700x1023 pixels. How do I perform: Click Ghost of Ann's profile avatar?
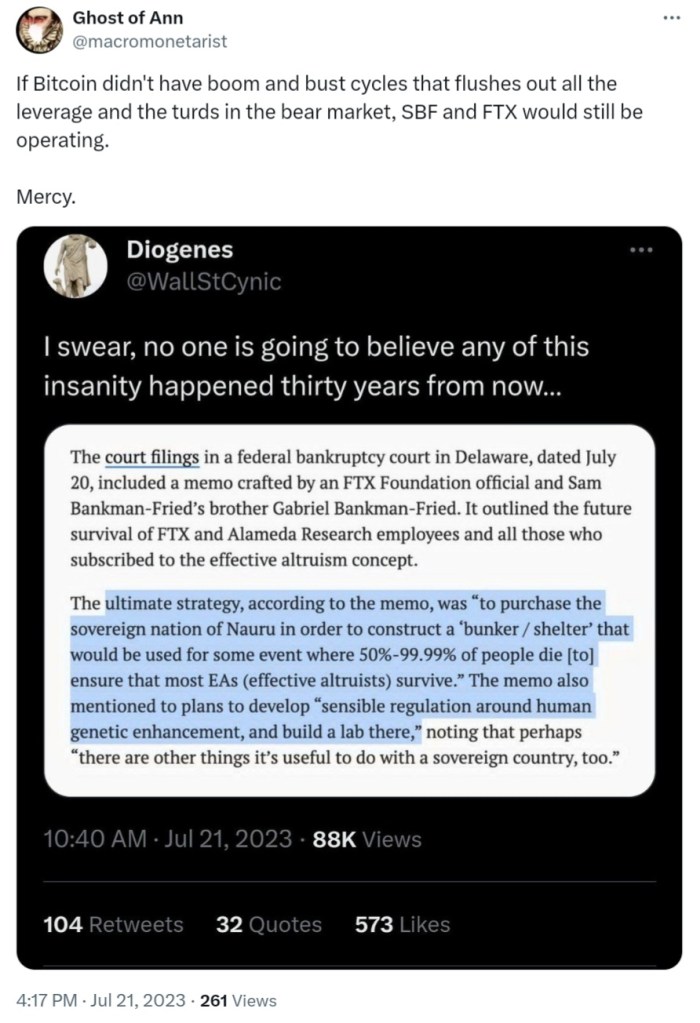tap(39, 33)
